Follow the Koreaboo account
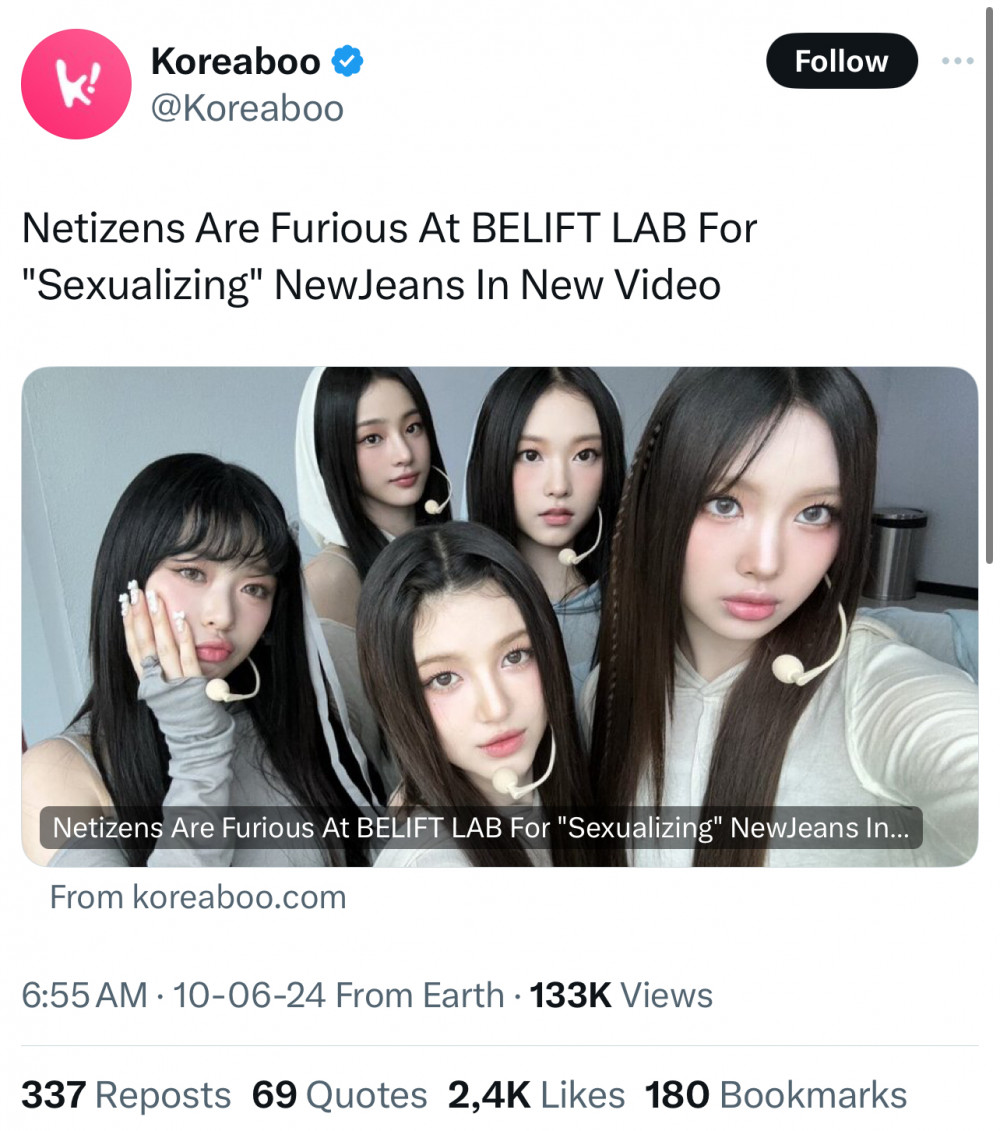This screenshot has height=1131, width=1000. 841,61
